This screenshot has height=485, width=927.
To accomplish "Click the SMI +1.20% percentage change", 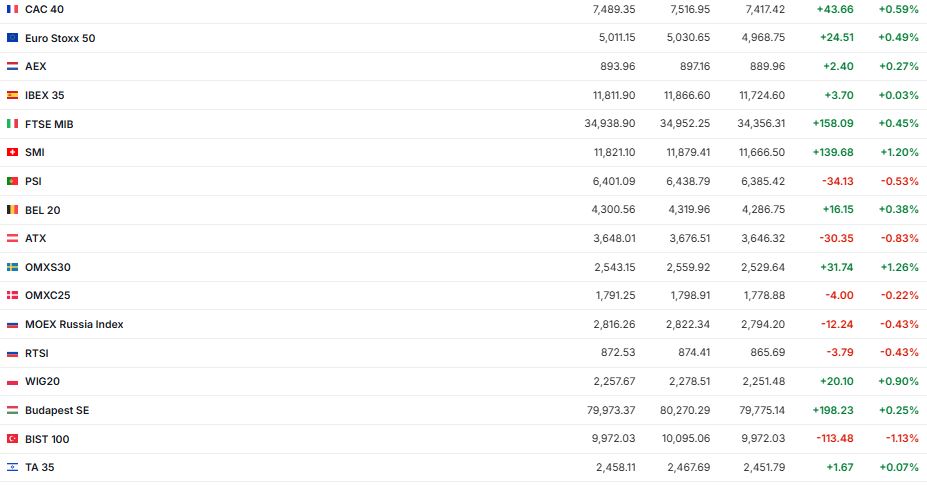I will pyautogui.click(x=898, y=153).
